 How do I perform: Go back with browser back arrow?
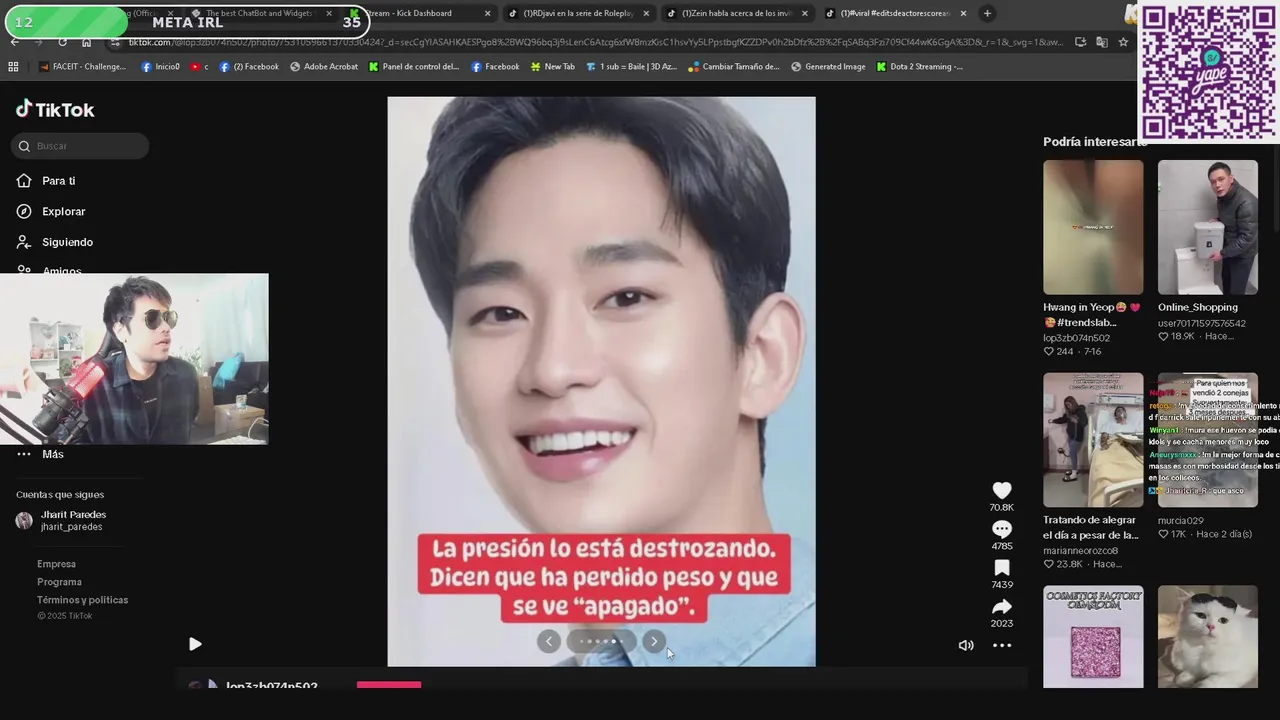(x=14, y=42)
